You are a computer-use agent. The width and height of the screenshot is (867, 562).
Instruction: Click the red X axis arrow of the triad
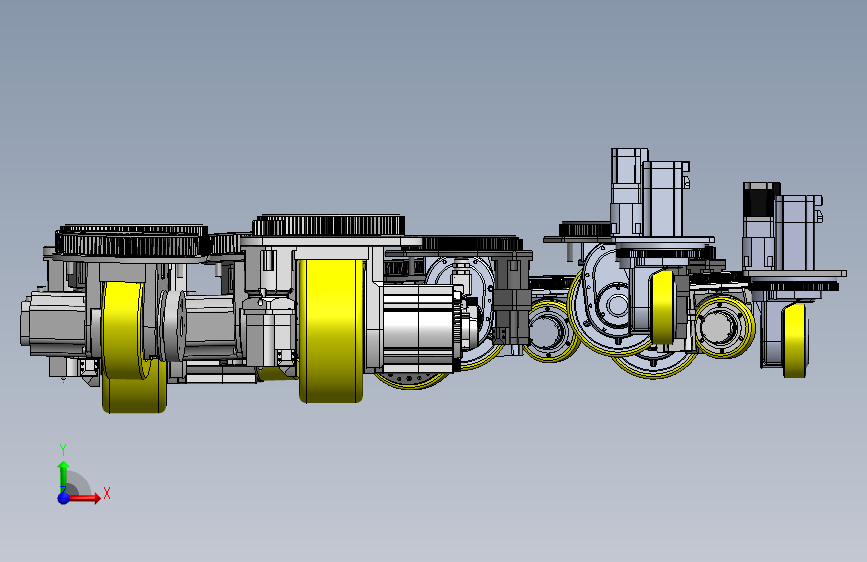pos(85,498)
